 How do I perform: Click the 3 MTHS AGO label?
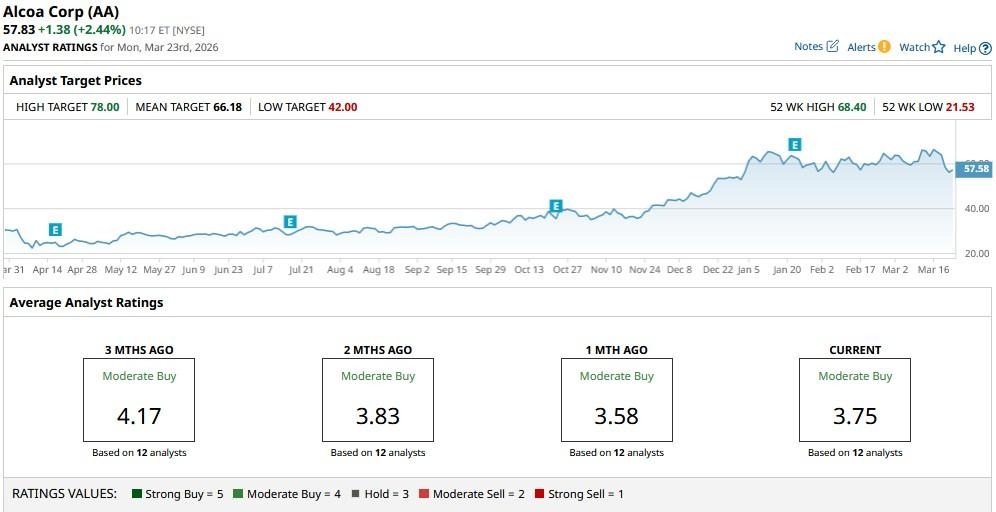139,350
